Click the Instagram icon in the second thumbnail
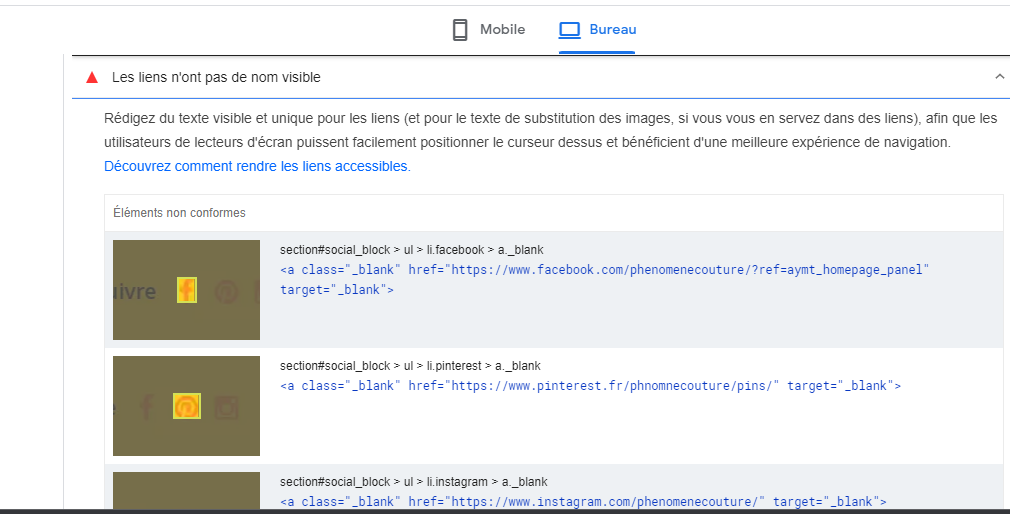1010x514 pixels. coord(227,407)
